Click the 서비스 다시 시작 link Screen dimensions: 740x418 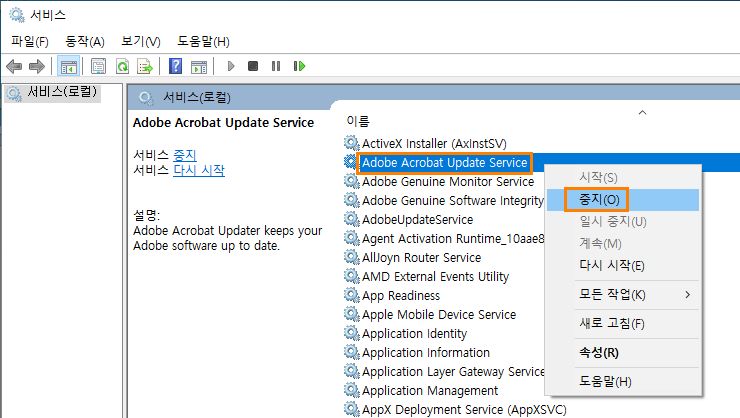click(199, 170)
